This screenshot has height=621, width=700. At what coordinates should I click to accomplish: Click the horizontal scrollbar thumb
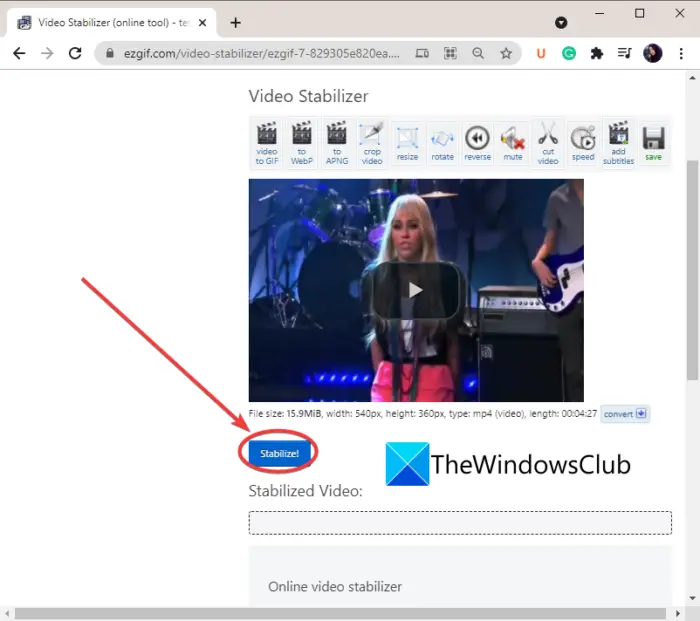[x=340, y=613]
